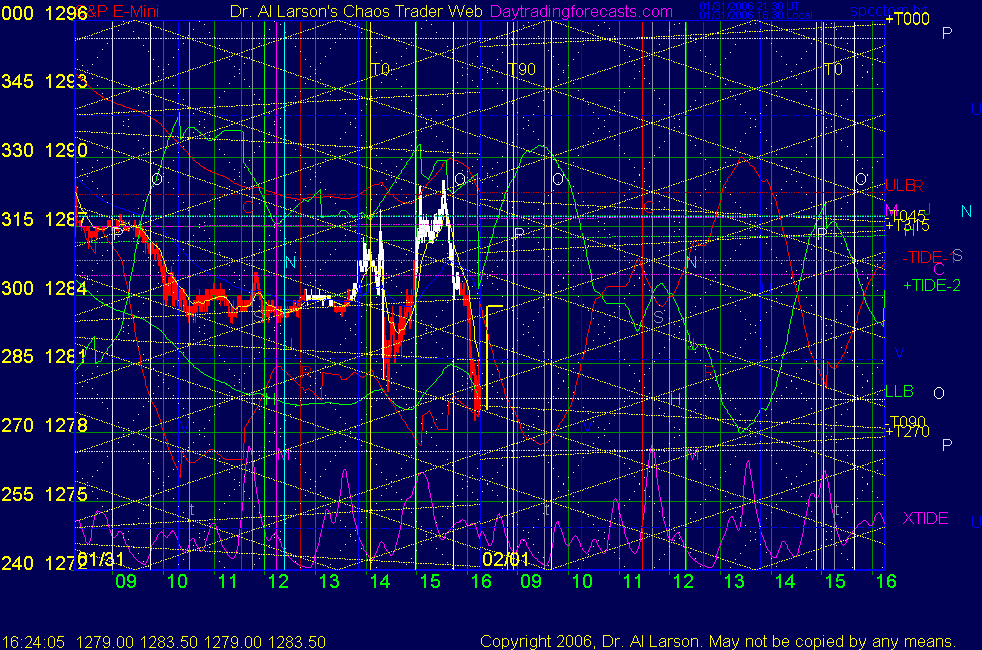
Task: Click the magenta C letter below -TIDE-1
Action: (938, 270)
